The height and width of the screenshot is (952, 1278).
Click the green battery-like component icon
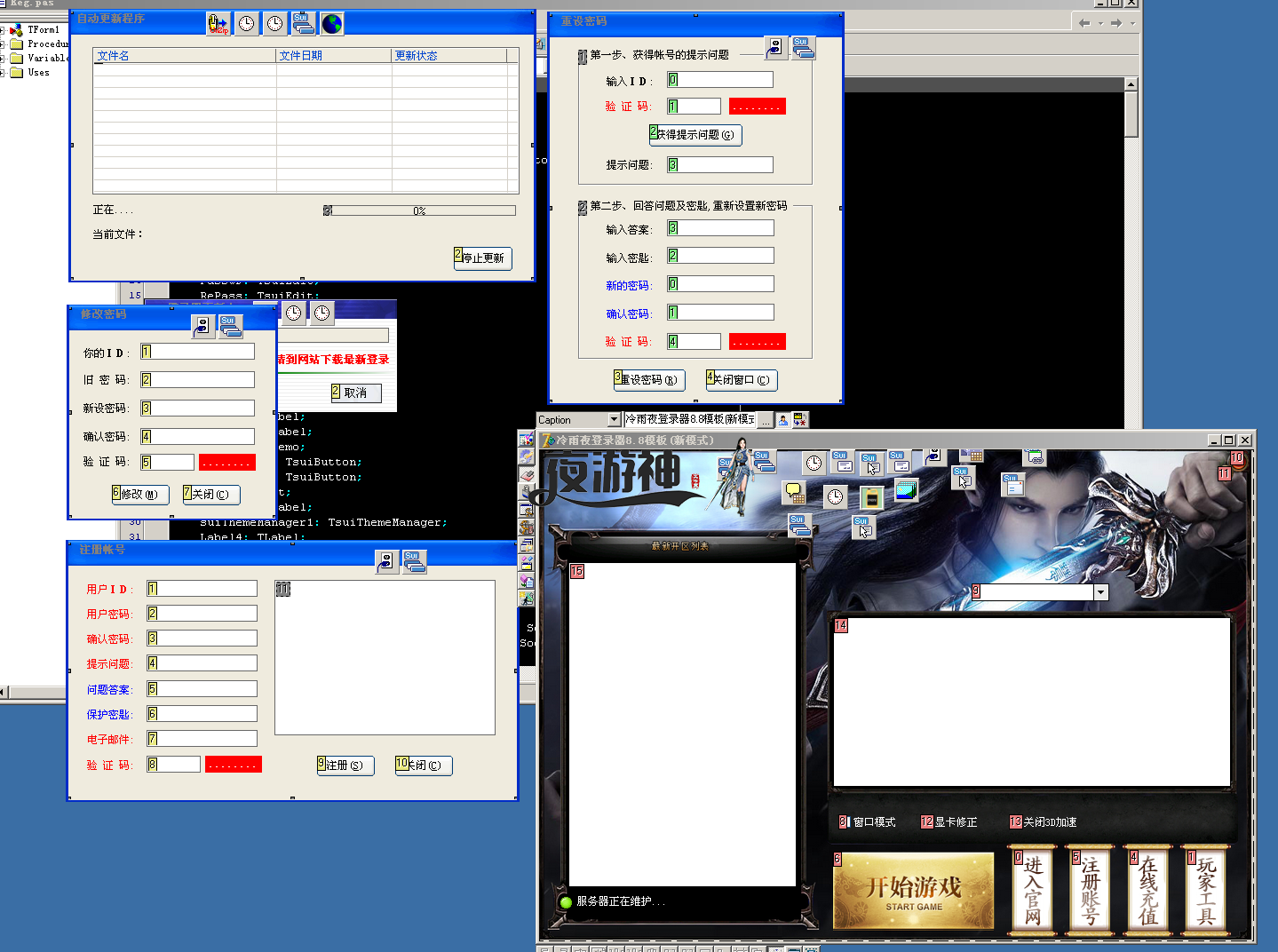click(871, 498)
